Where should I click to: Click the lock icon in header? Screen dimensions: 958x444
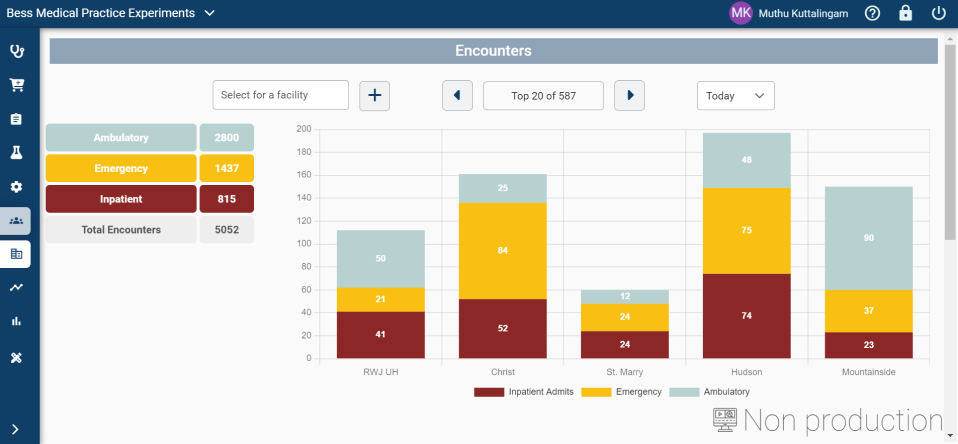coord(905,13)
